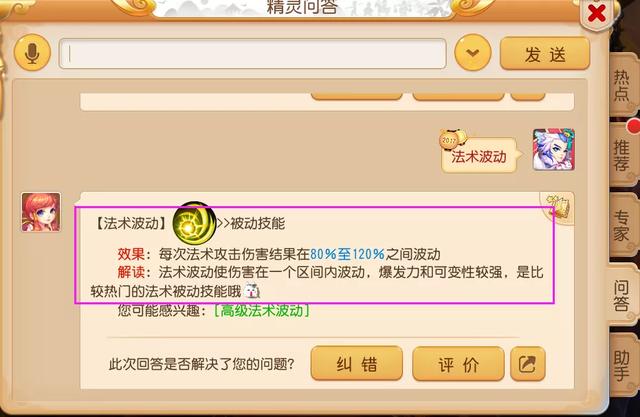Screen dimensions: 640x417
Task: Select the 问答 side tab
Action: (x=621, y=295)
